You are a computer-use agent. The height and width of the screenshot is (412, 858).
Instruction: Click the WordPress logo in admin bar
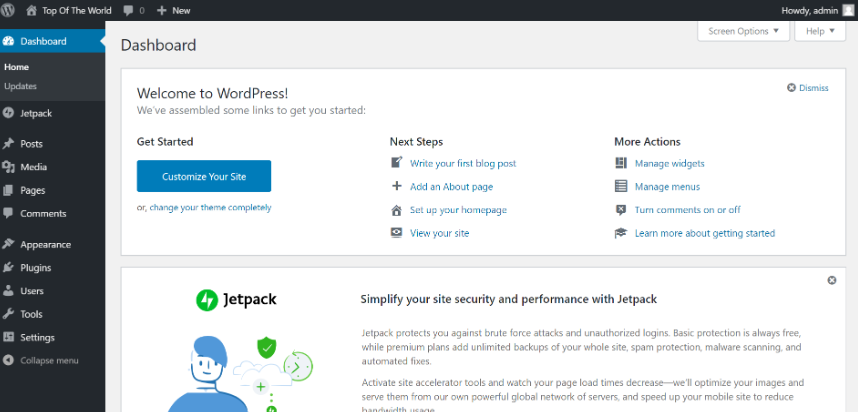point(8,10)
